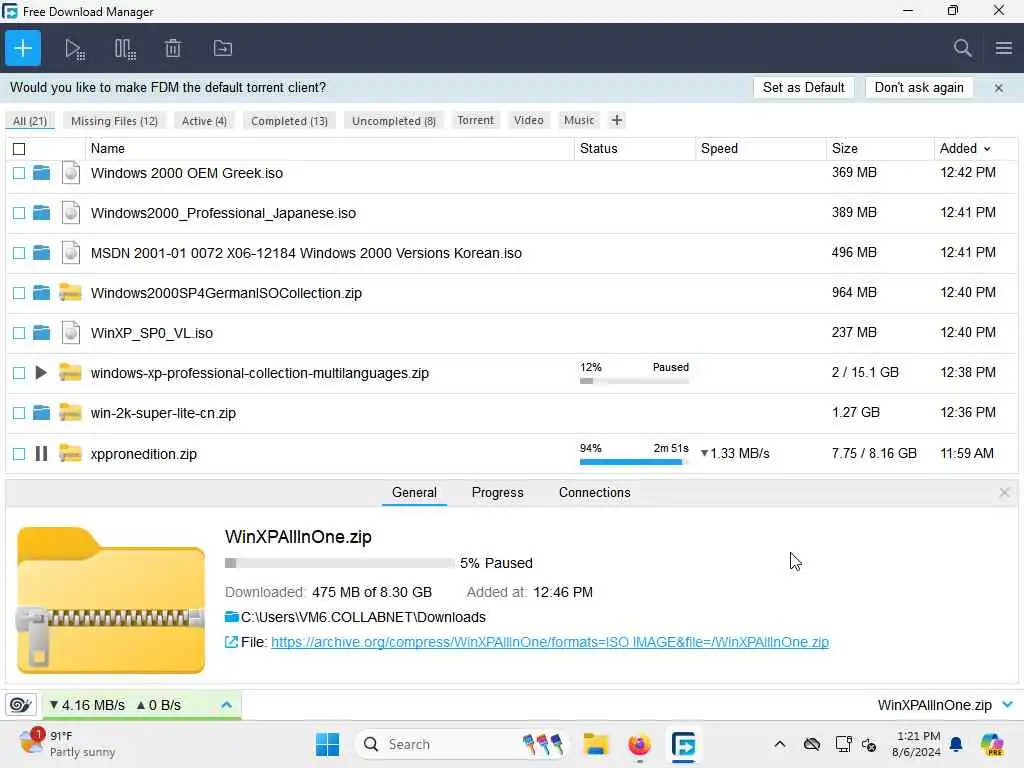Switch to Progress details tab
Screen dimensions: 1024x768
coord(497,492)
